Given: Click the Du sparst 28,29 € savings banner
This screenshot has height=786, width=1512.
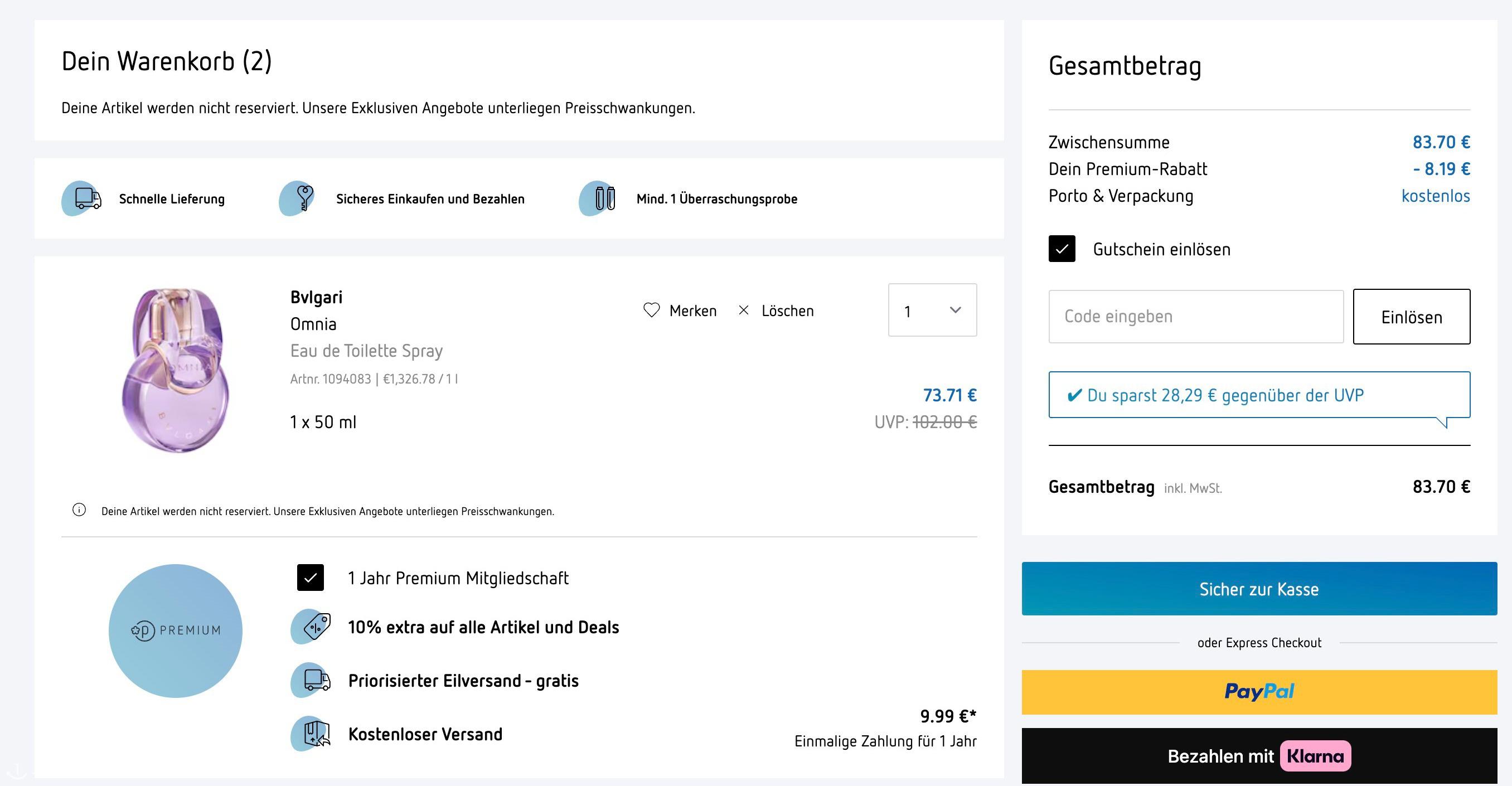Looking at the screenshot, I should 1259,395.
